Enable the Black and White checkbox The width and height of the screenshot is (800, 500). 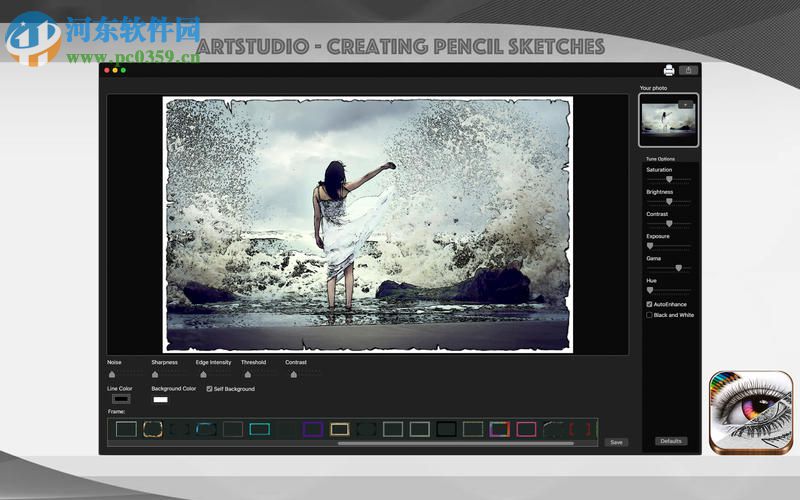tap(649, 315)
